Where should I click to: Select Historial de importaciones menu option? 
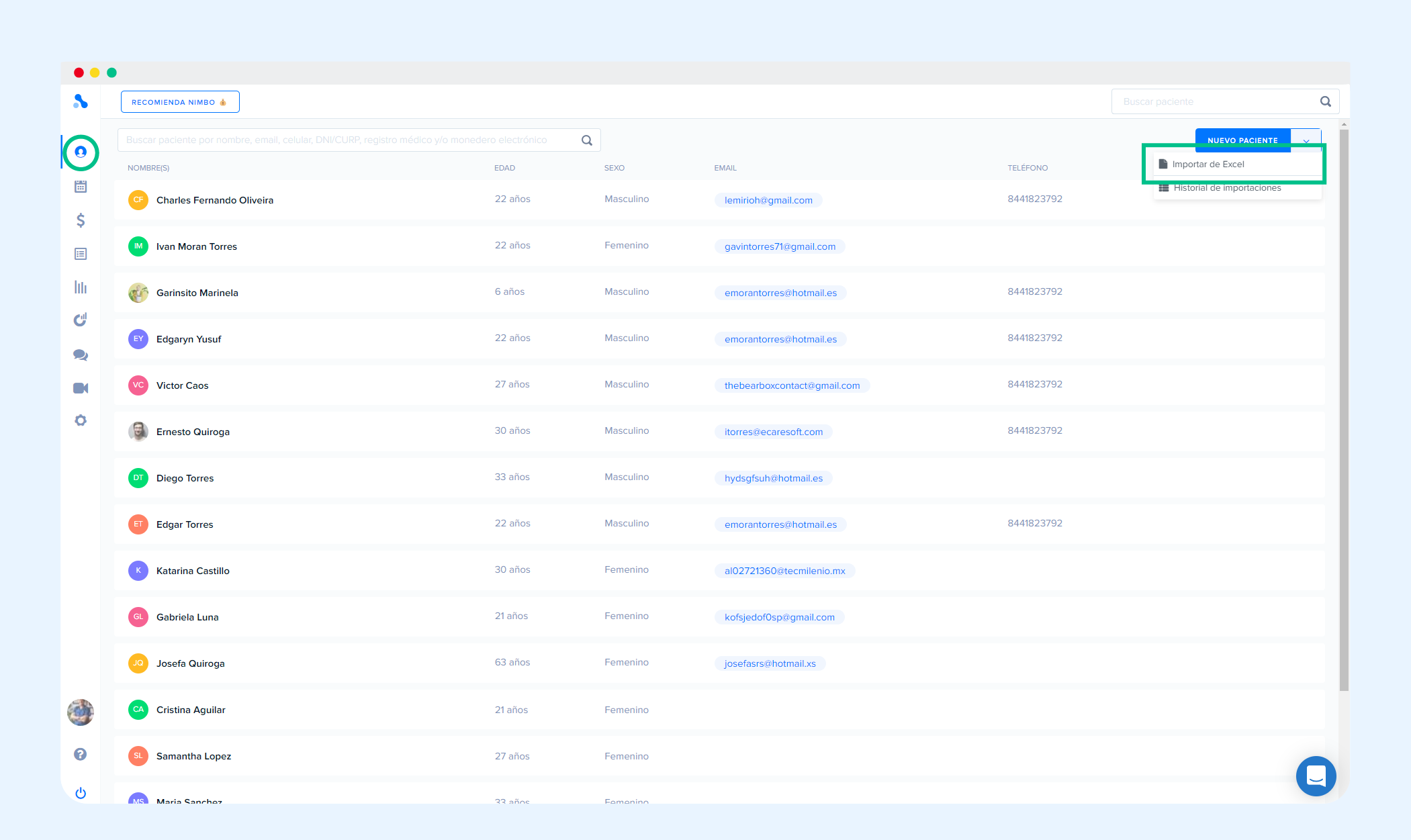pos(1226,188)
